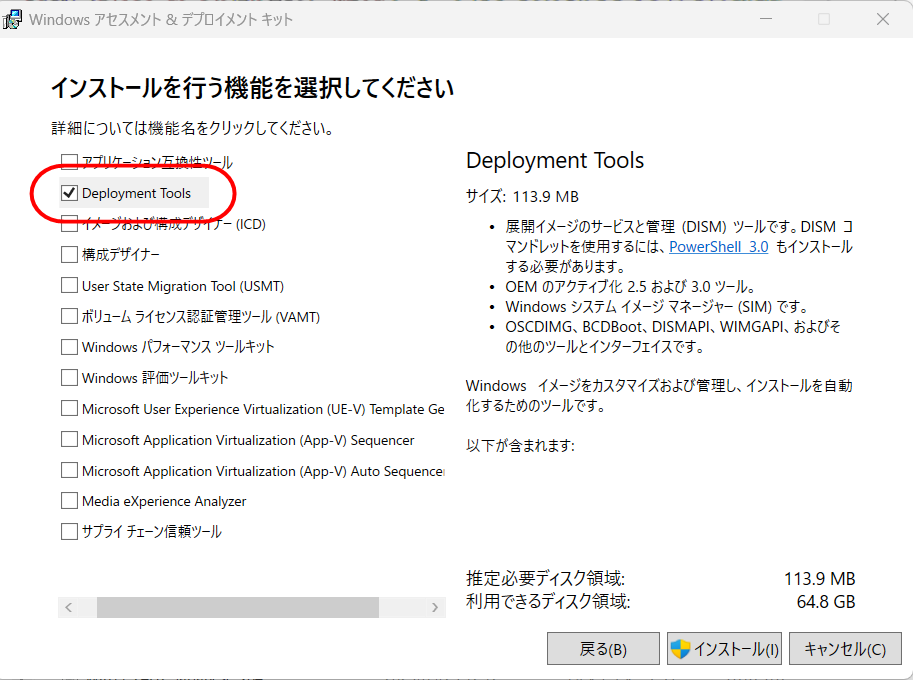Enable the Windows パフォーマンス ツールキット checkbox
This screenshot has height=680, width=913.
pyautogui.click(x=69, y=347)
